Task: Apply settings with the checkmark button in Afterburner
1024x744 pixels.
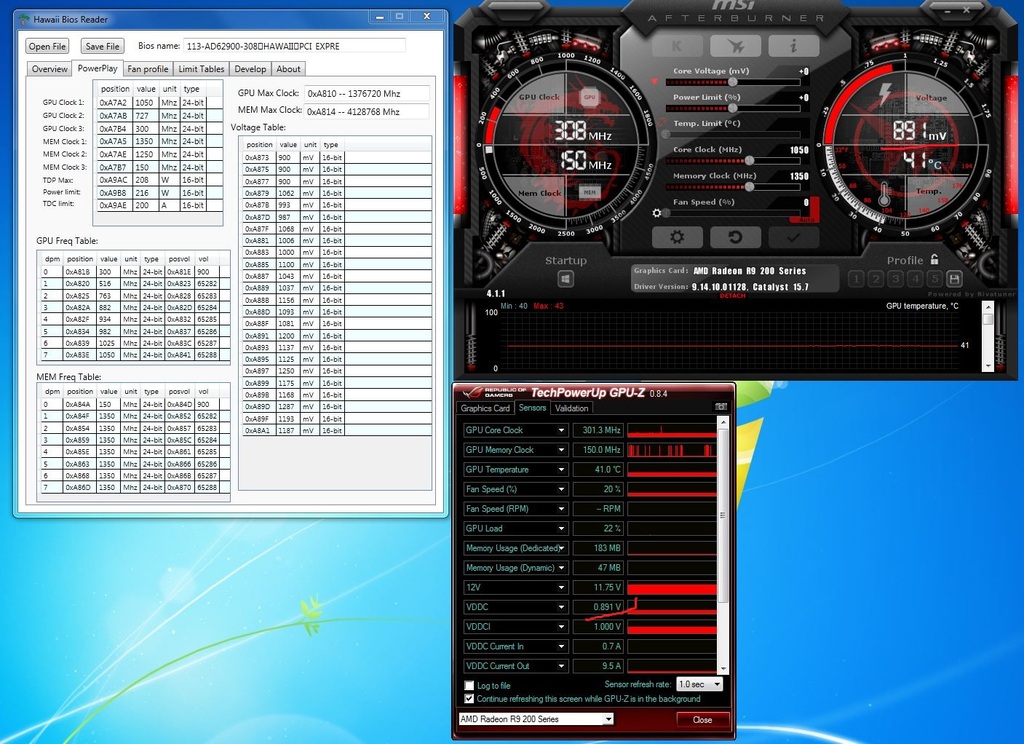Action: tap(793, 237)
